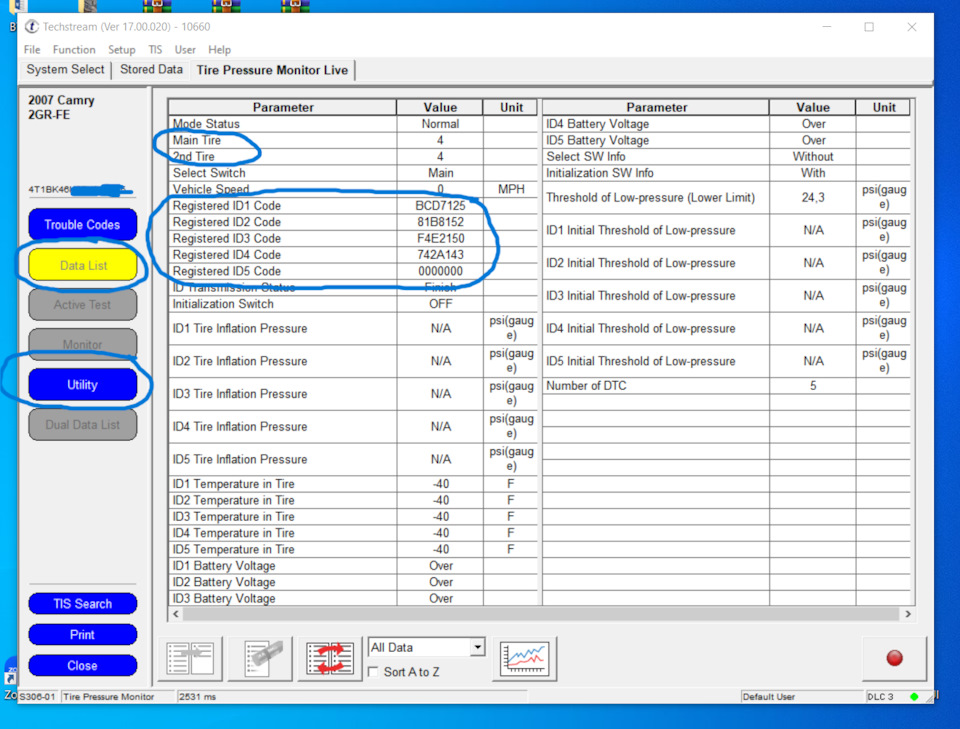Select the Initialization Switch row
Screen dimensions: 960x729
353,304
